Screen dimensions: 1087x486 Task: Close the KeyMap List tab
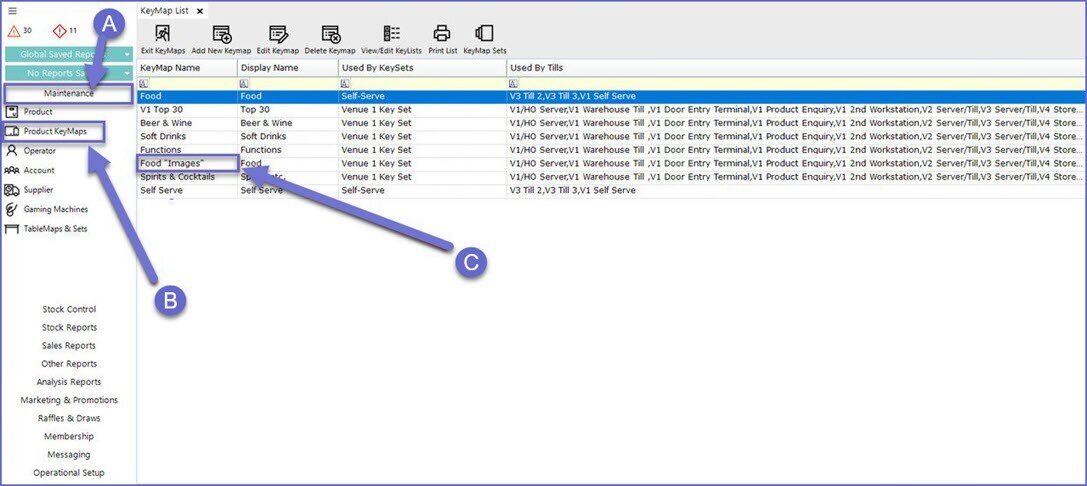pos(200,10)
